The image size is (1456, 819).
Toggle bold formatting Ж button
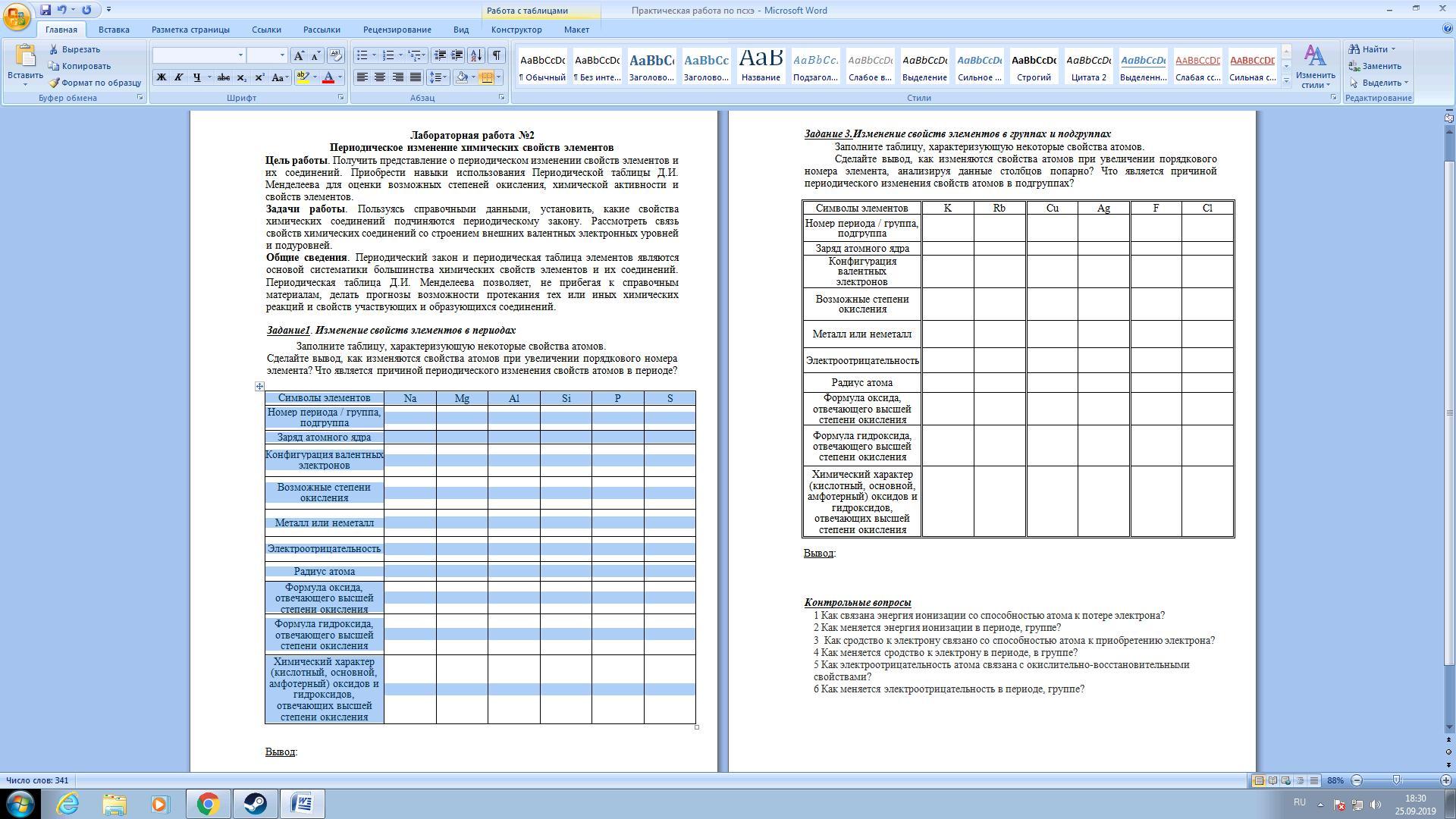coord(161,77)
